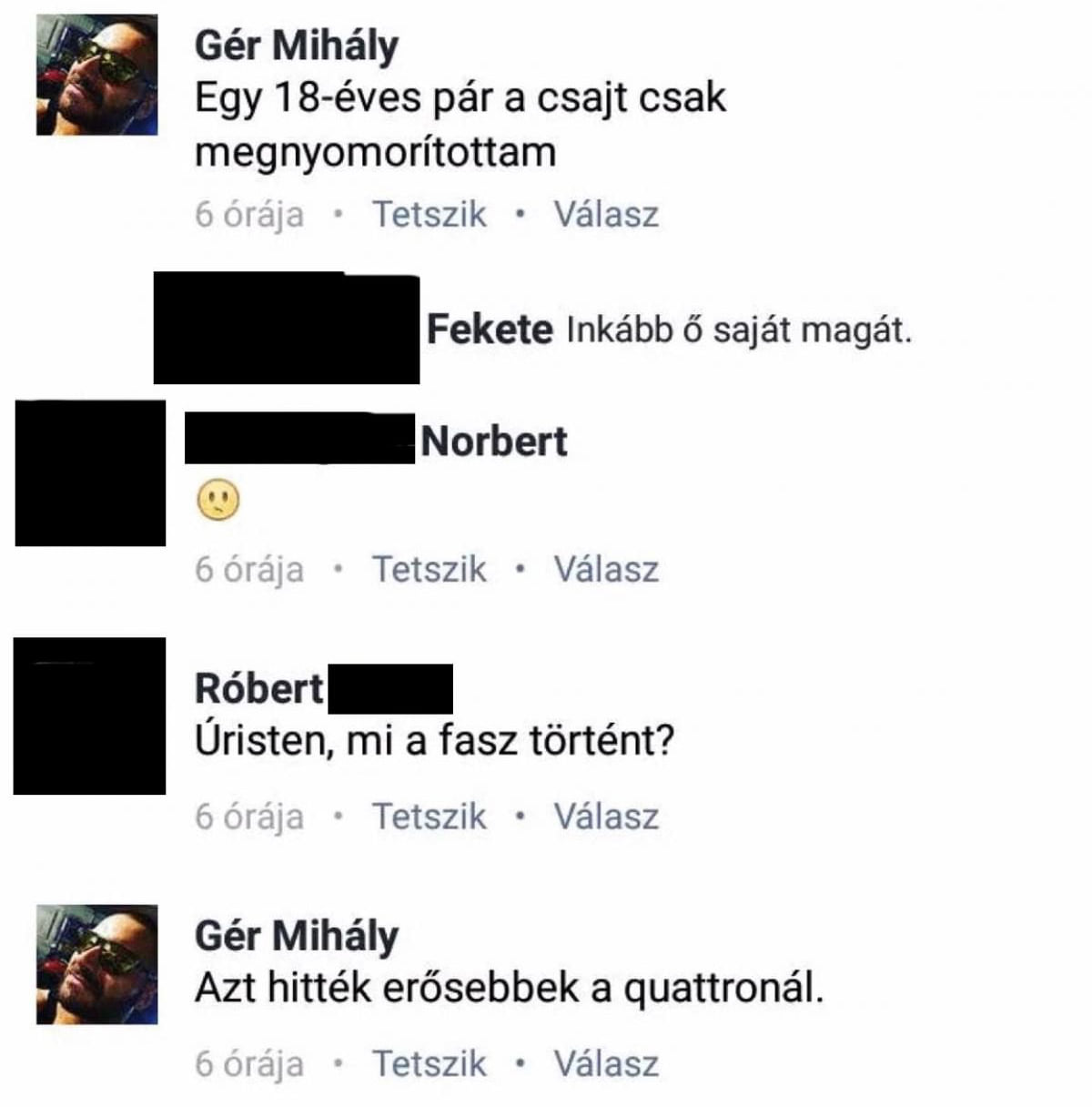The width and height of the screenshot is (1092, 1107).
Task: Click the redacted avatar beside Róbert's comment
Action: tap(89, 716)
